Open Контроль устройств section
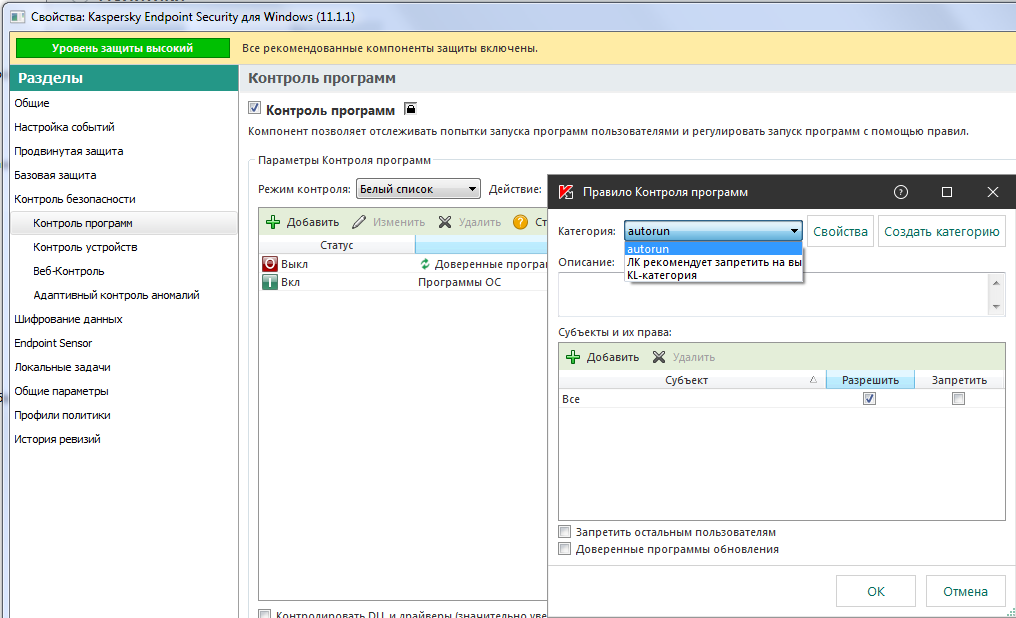 [x=85, y=247]
